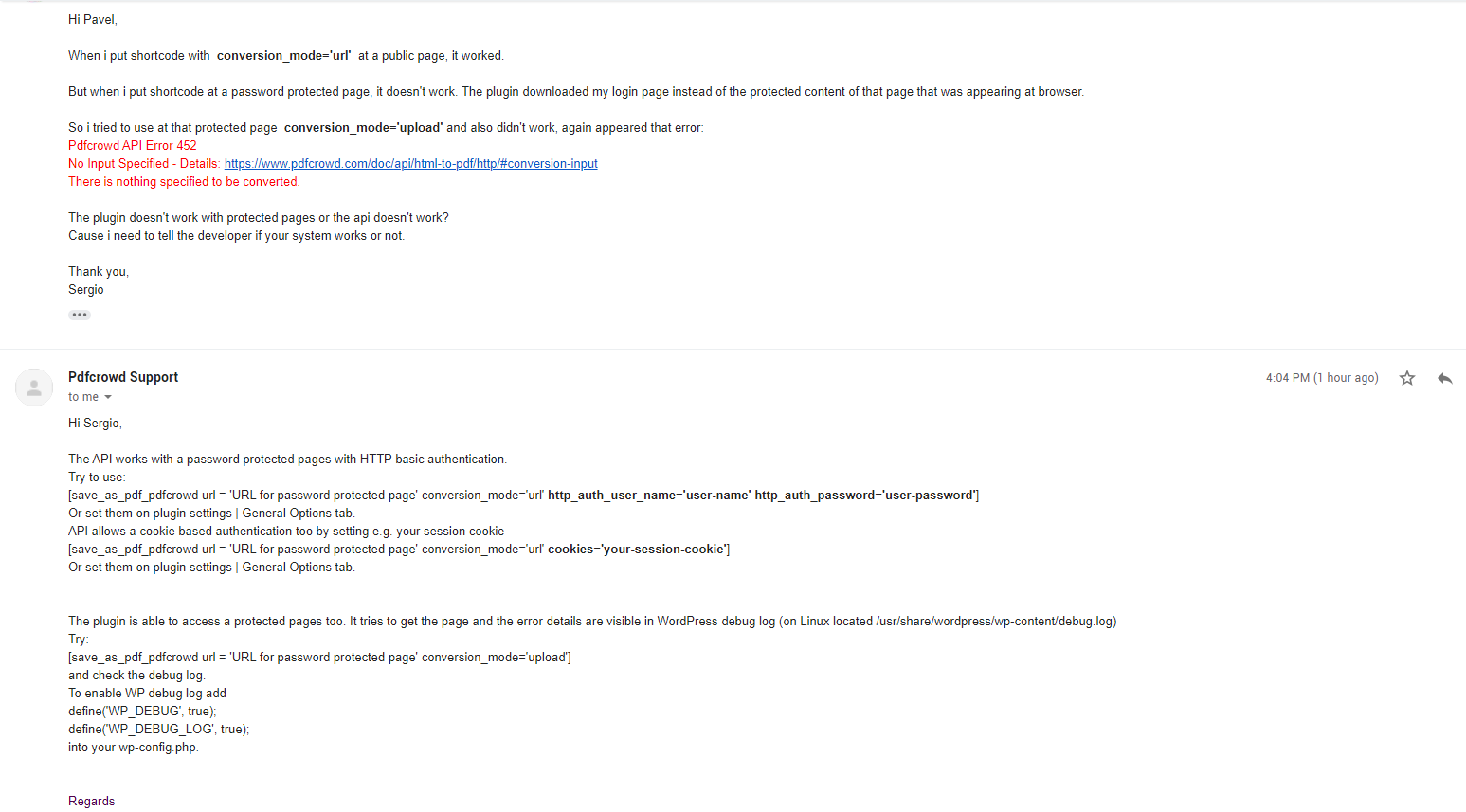Click the define('WP_DEBUG_LOG', true); line
The image size is (1466, 812).
point(158,730)
